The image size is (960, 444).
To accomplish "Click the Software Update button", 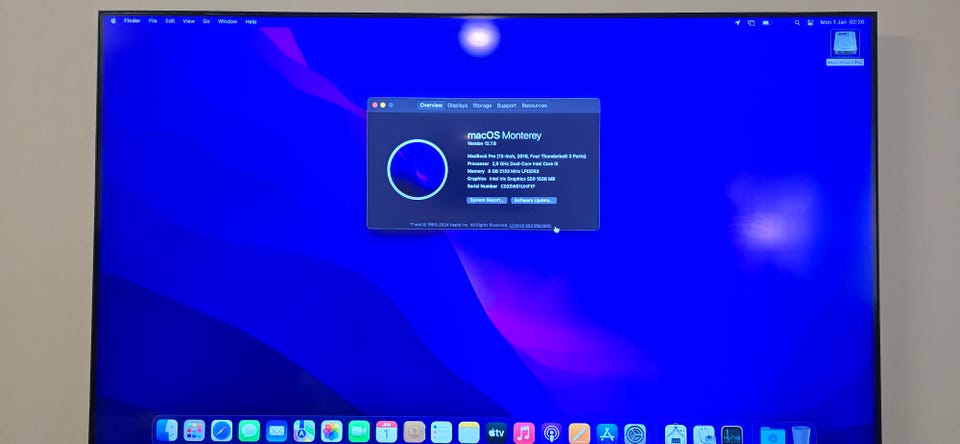I will 534,200.
